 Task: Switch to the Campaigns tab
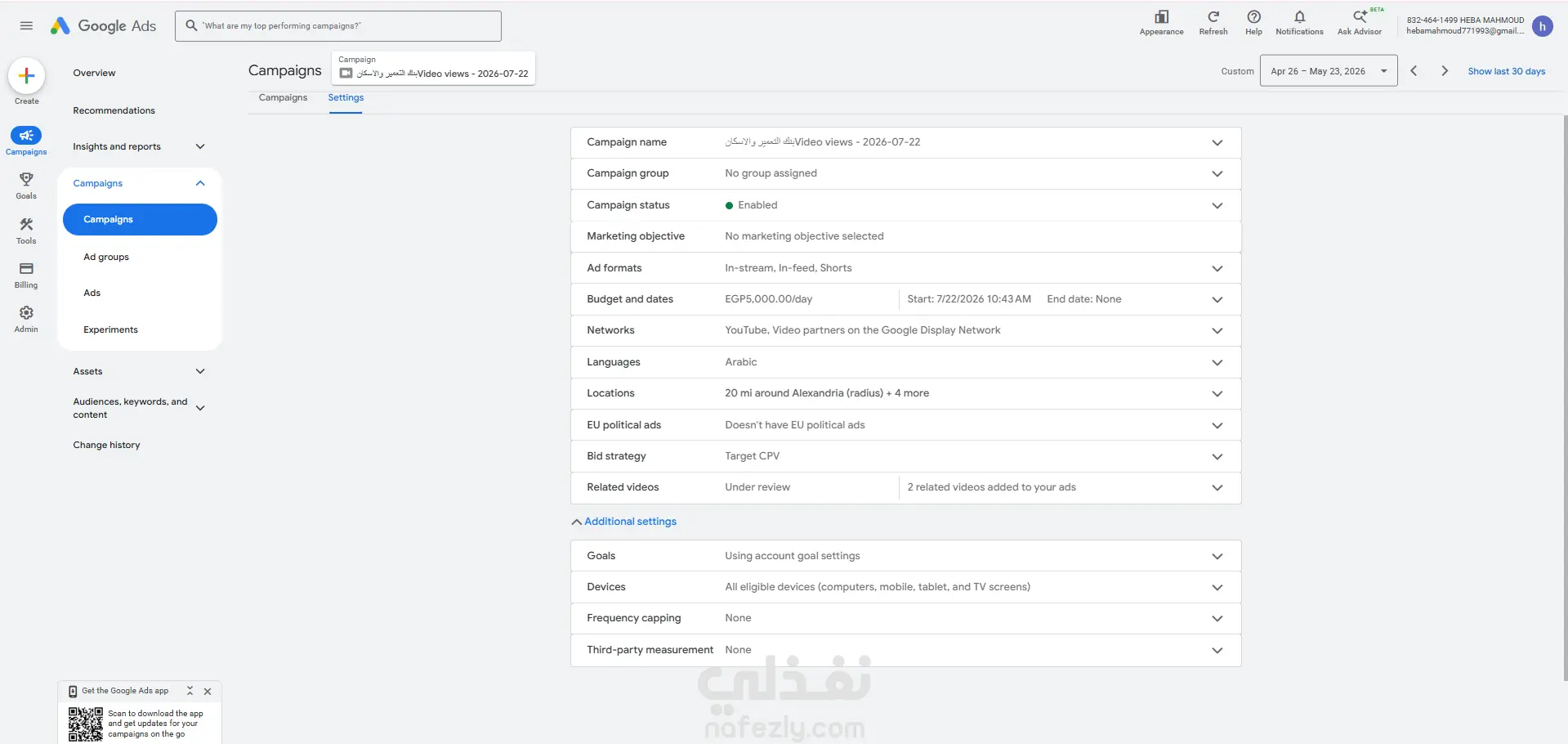click(283, 97)
